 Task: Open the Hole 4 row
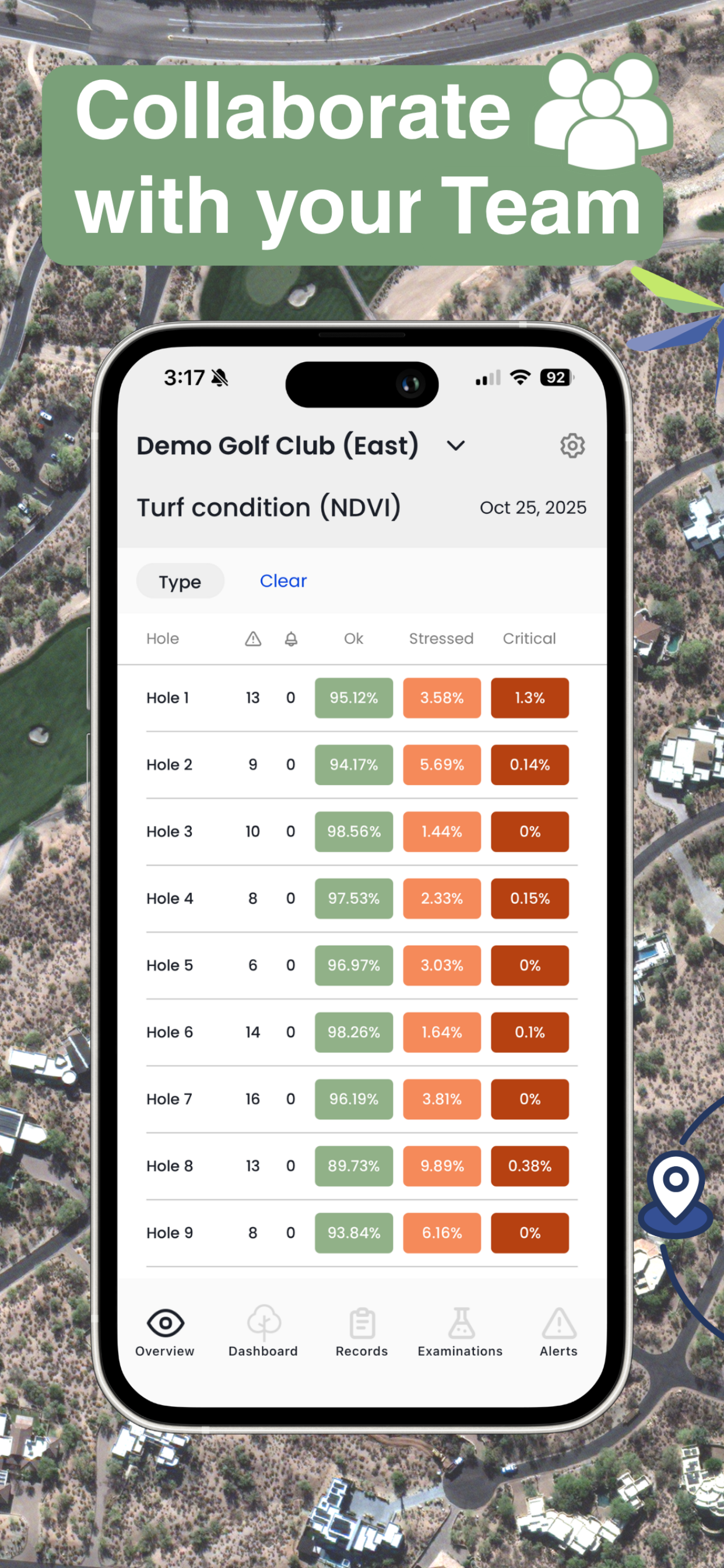[x=362, y=899]
